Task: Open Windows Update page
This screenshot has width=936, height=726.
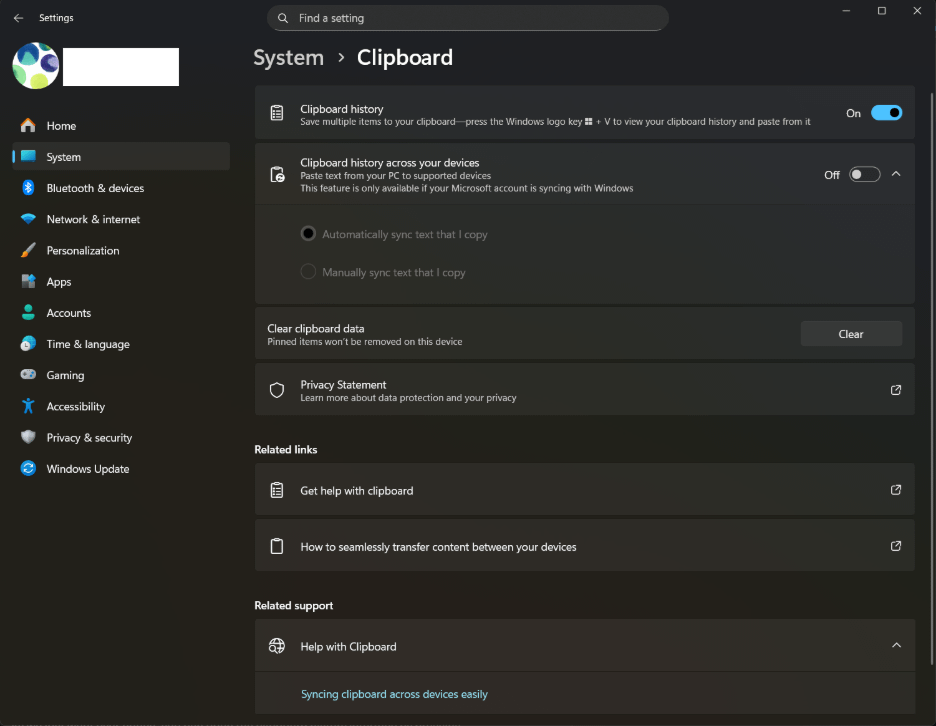Action: point(121,468)
